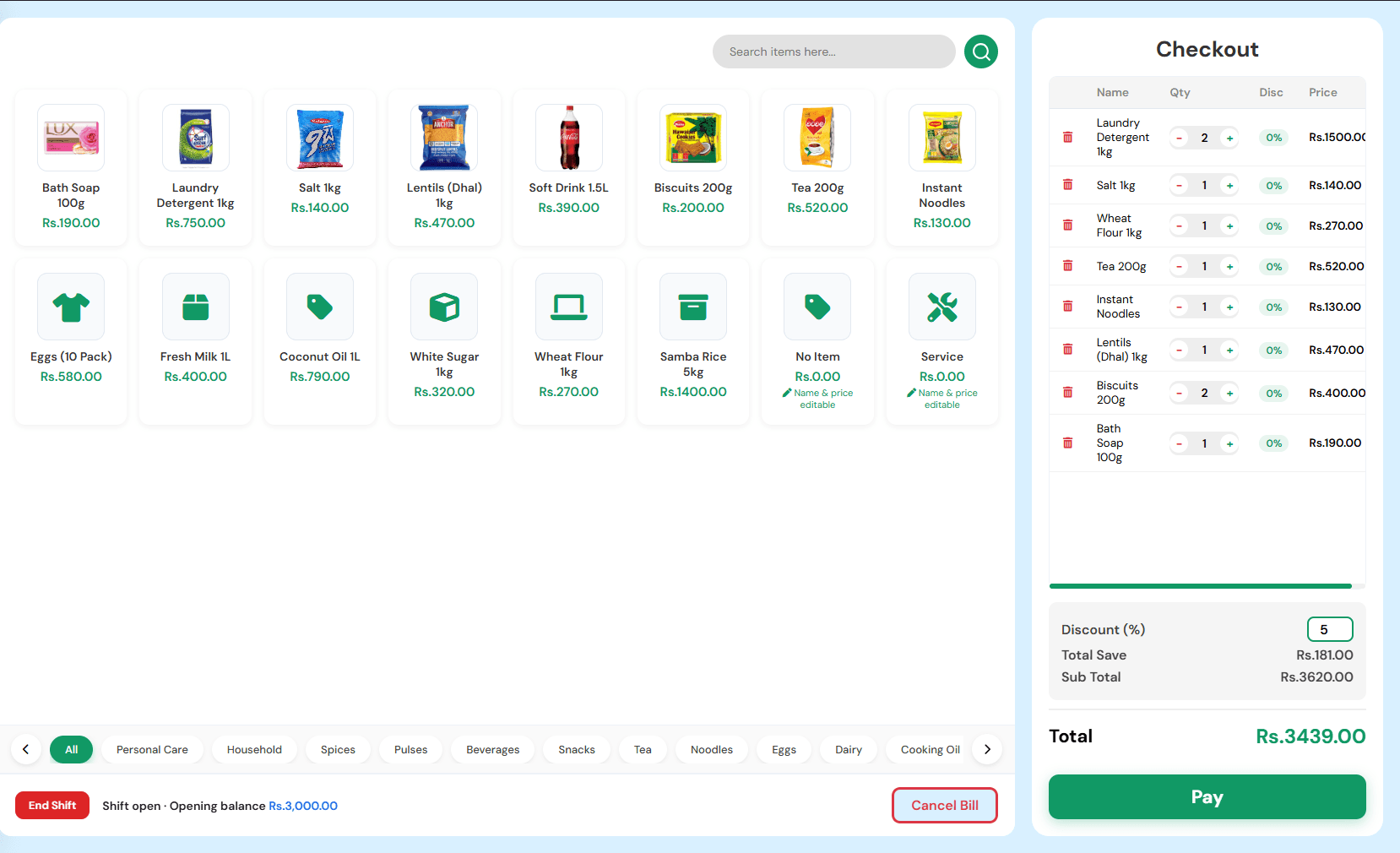Screen dimensions: 1400x853
Task: Add Soft Drink 1.5L product image
Action: click(569, 138)
